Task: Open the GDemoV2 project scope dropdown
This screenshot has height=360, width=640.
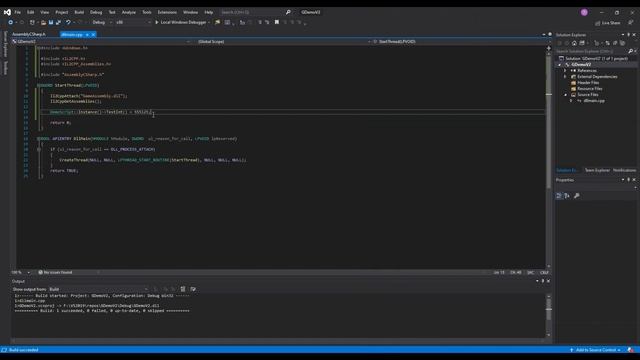Action: pos(101,42)
